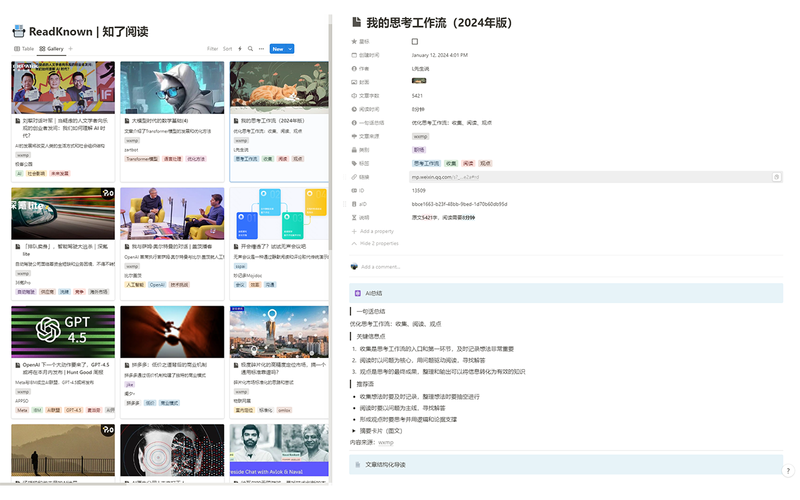Click the sigma formula icon property

pos(354,217)
